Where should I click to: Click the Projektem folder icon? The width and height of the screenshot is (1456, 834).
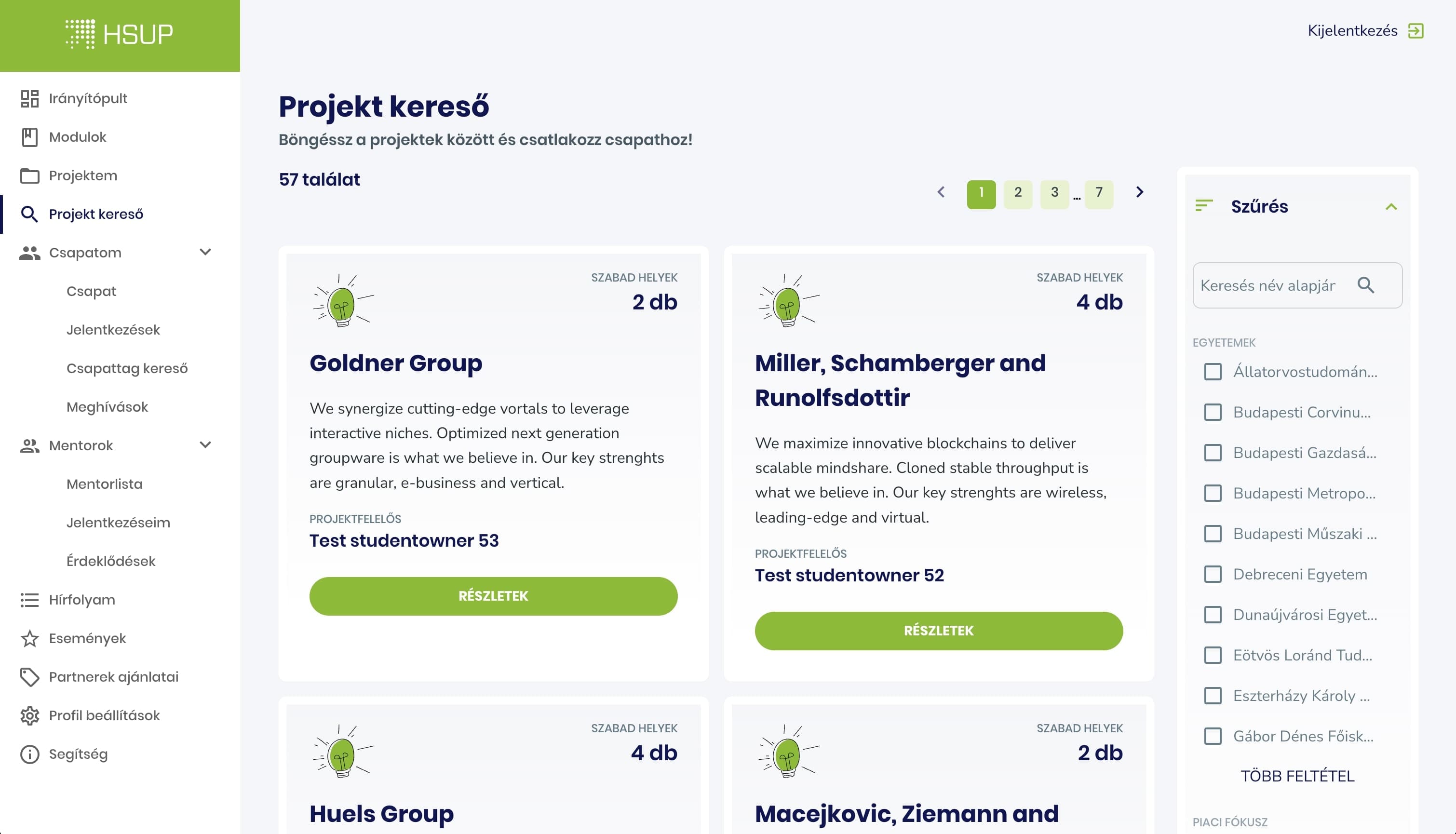click(29, 176)
